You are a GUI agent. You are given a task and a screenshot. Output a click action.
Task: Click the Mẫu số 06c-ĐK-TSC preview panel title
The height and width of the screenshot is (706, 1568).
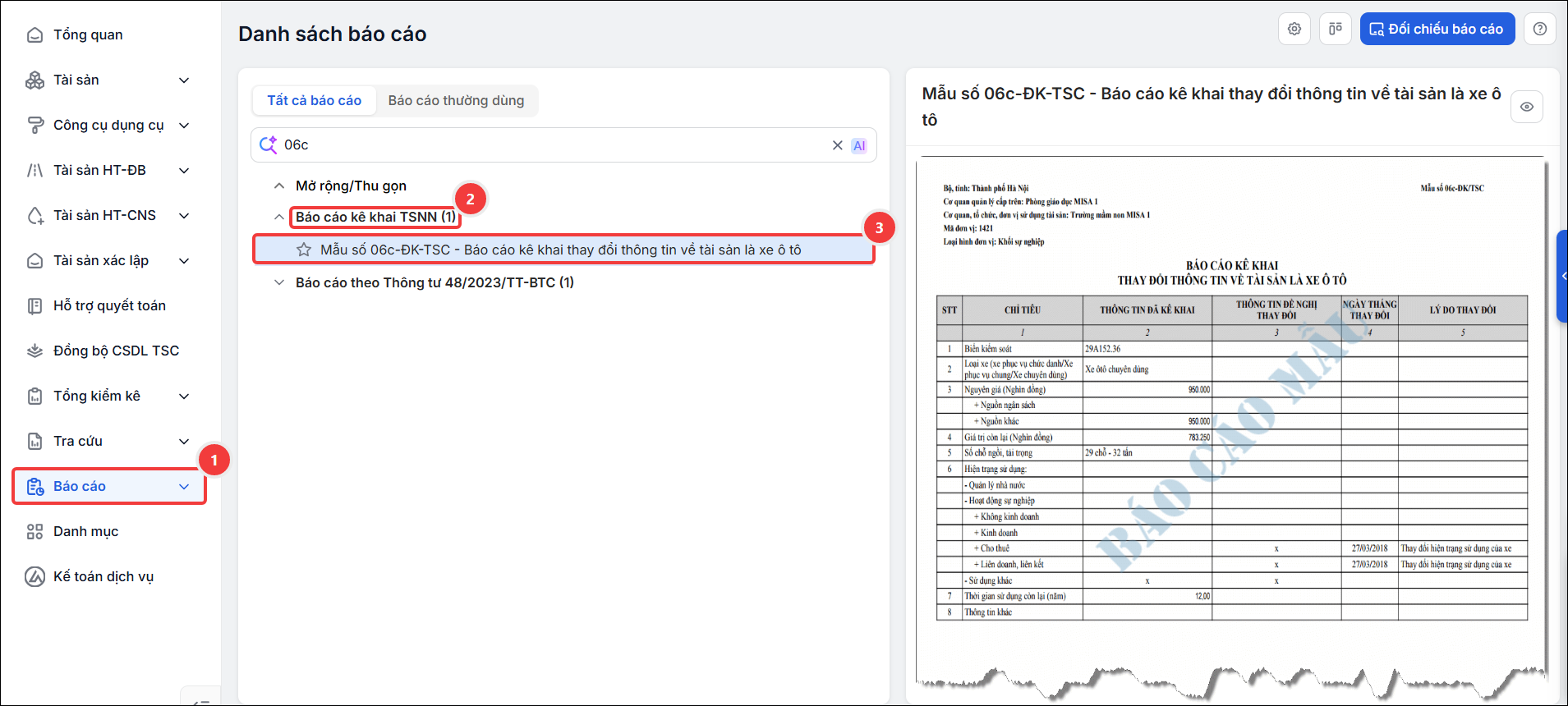coord(1212,107)
